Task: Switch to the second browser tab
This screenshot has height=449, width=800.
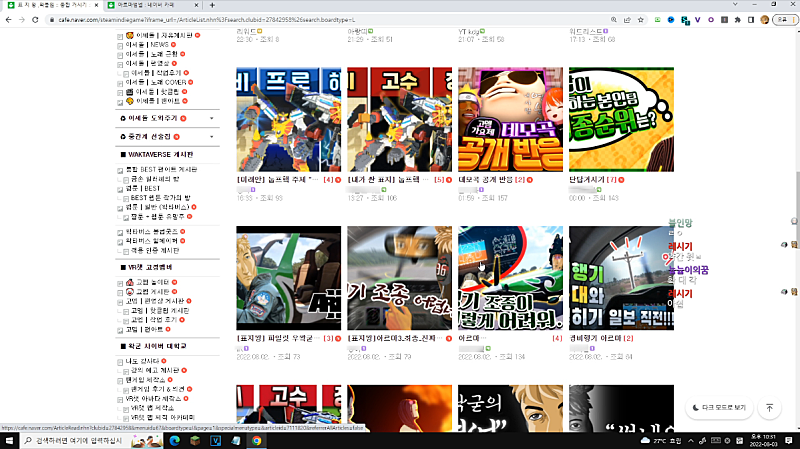Action: coord(150,5)
